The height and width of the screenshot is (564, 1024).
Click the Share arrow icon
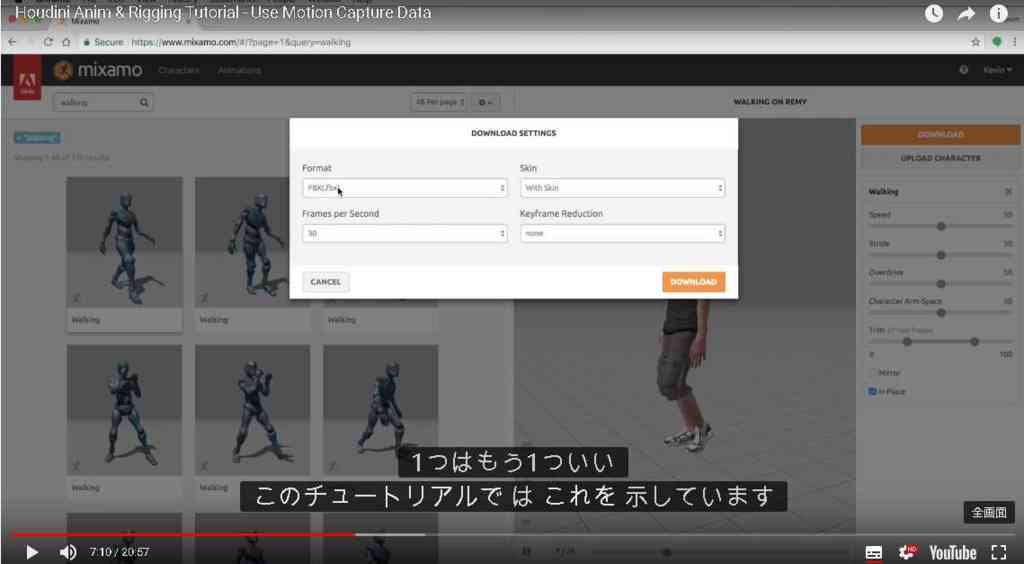(x=967, y=14)
